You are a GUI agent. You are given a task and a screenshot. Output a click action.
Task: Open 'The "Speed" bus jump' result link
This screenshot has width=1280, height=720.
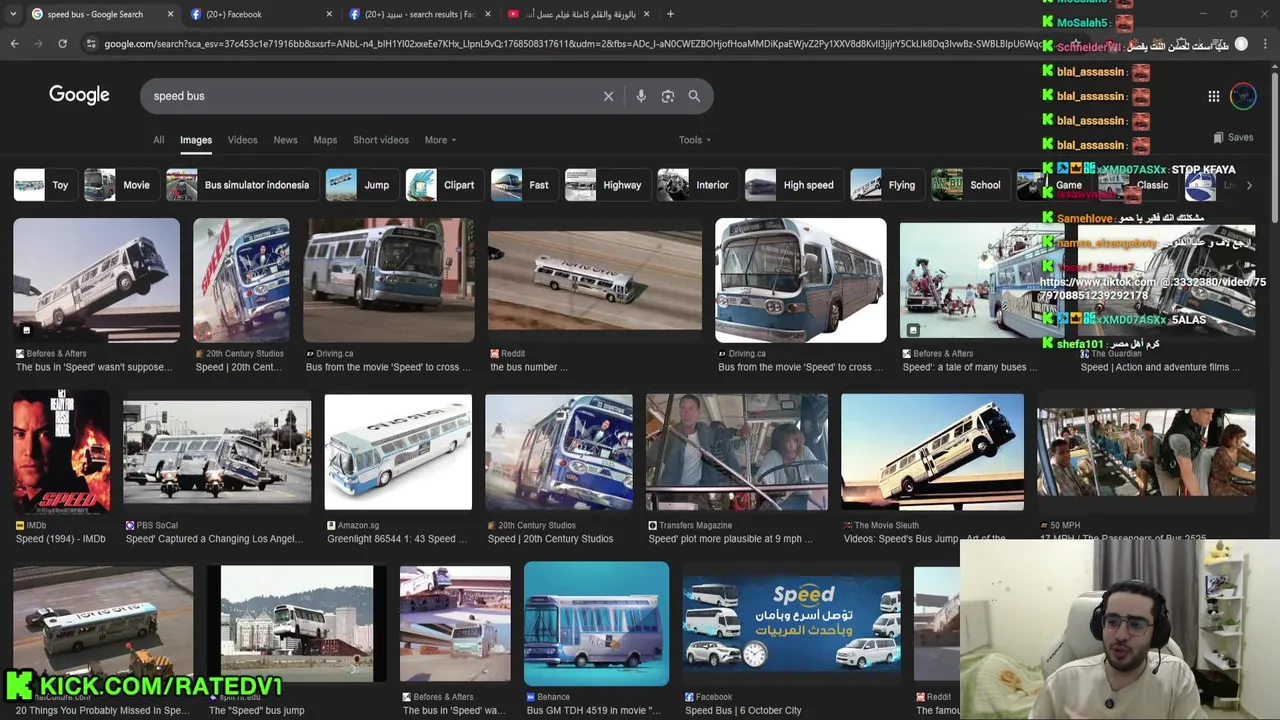(257, 711)
